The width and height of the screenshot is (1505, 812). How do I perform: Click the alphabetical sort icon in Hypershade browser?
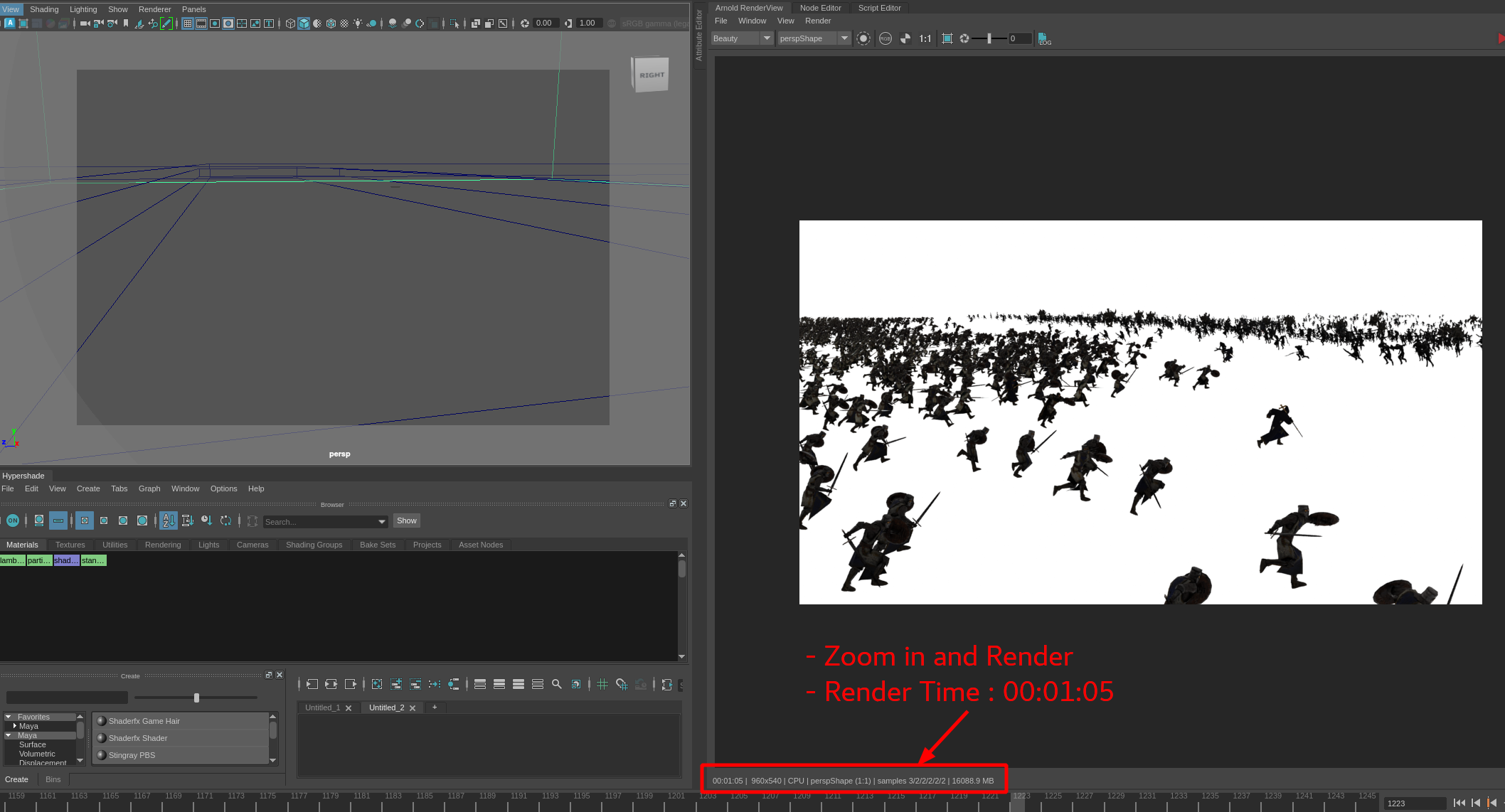(x=169, y=520)
